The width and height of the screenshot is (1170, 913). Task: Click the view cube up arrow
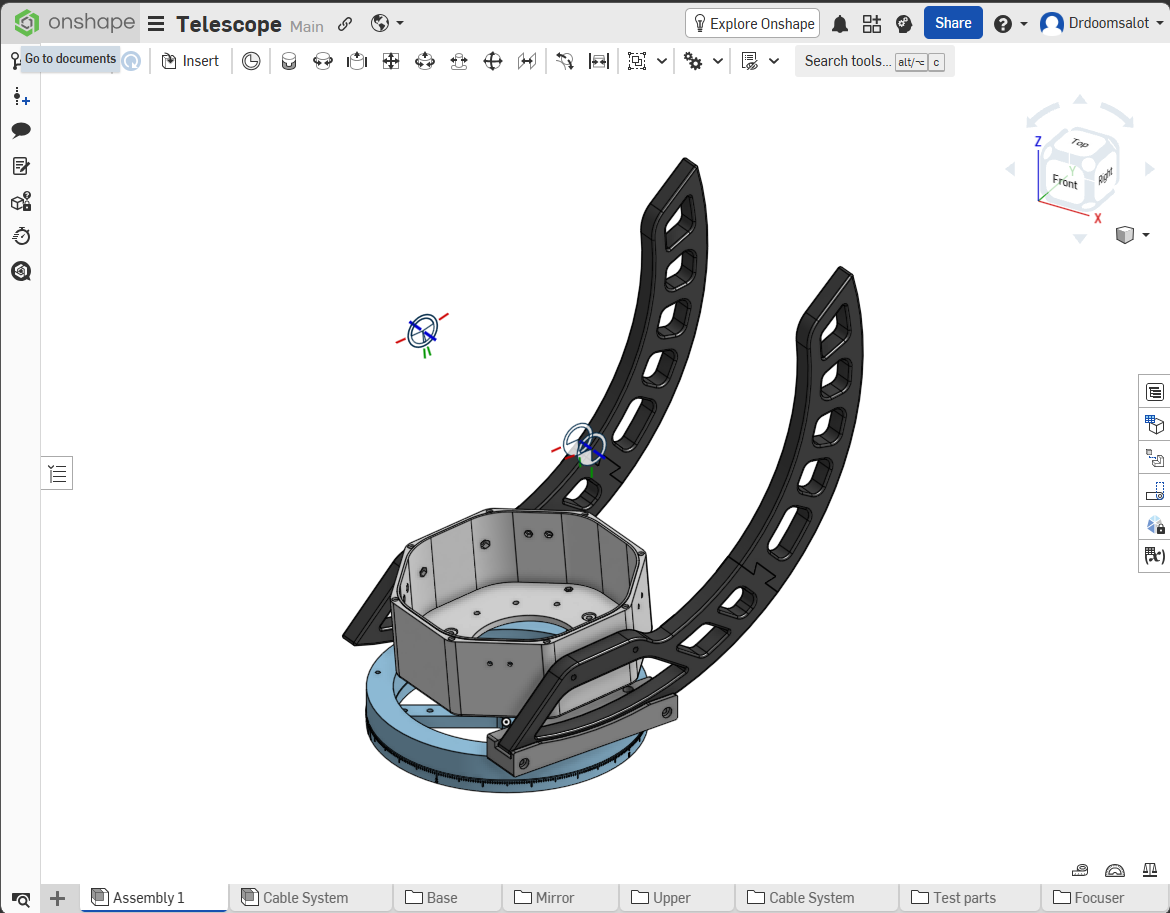1080,100
